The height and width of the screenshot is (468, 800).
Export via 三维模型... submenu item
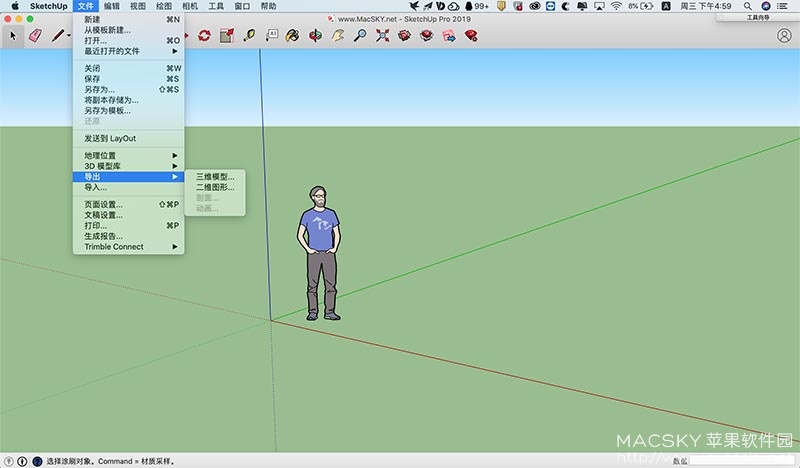point(215,177)
